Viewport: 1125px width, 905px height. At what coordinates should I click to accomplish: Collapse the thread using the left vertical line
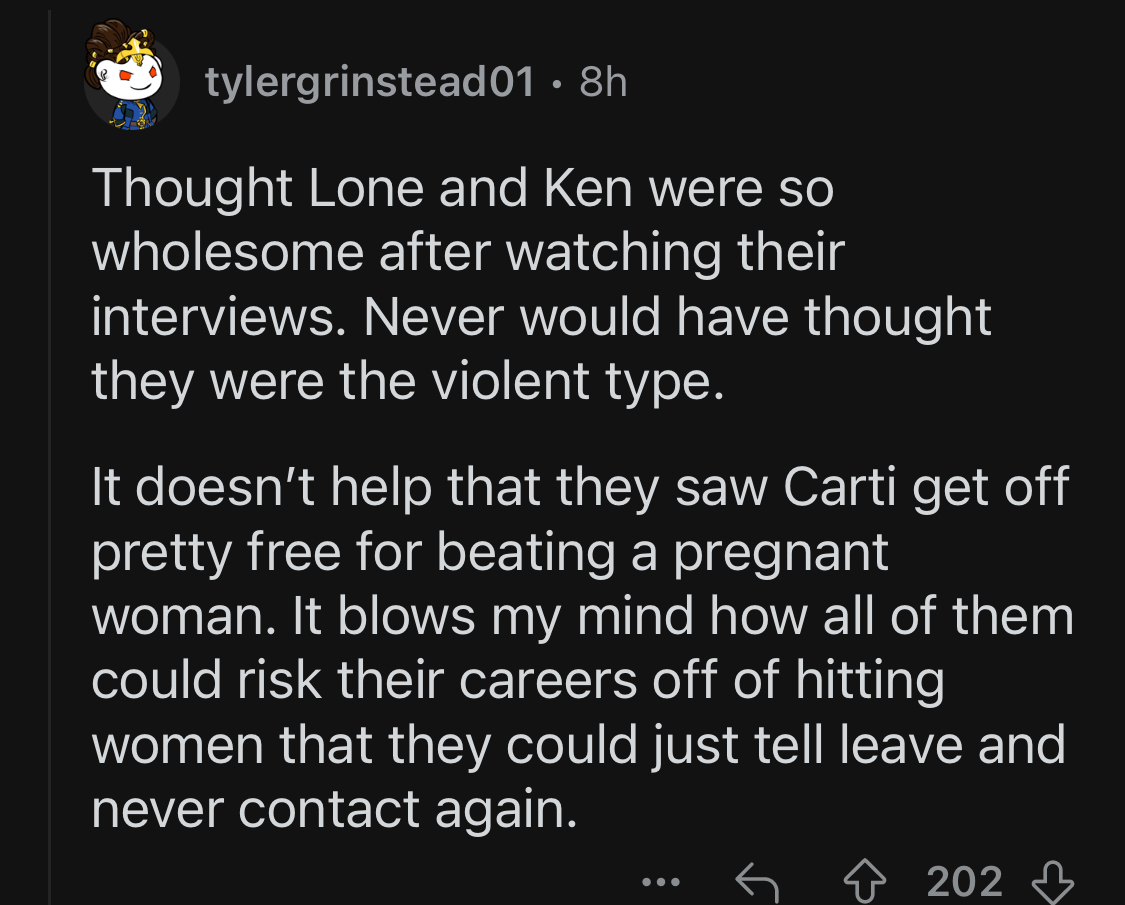50,450
